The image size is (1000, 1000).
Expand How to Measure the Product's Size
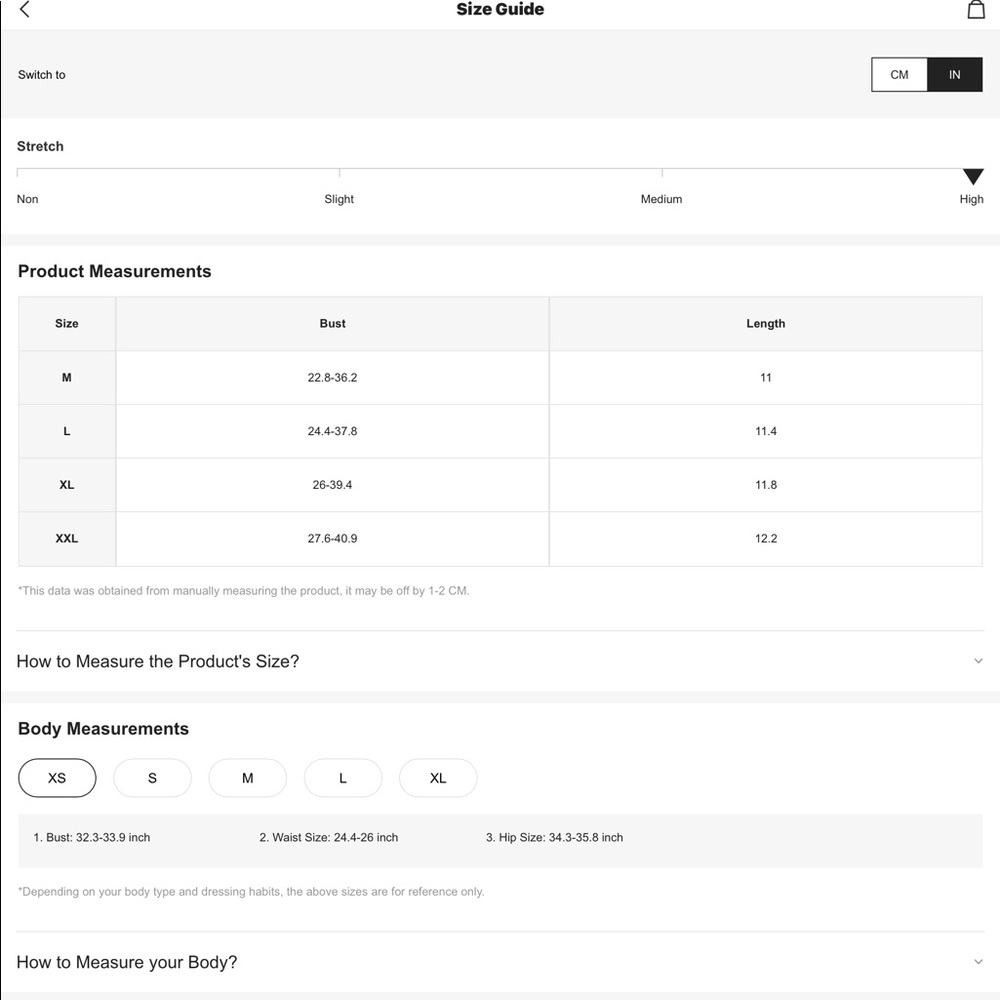500,661
